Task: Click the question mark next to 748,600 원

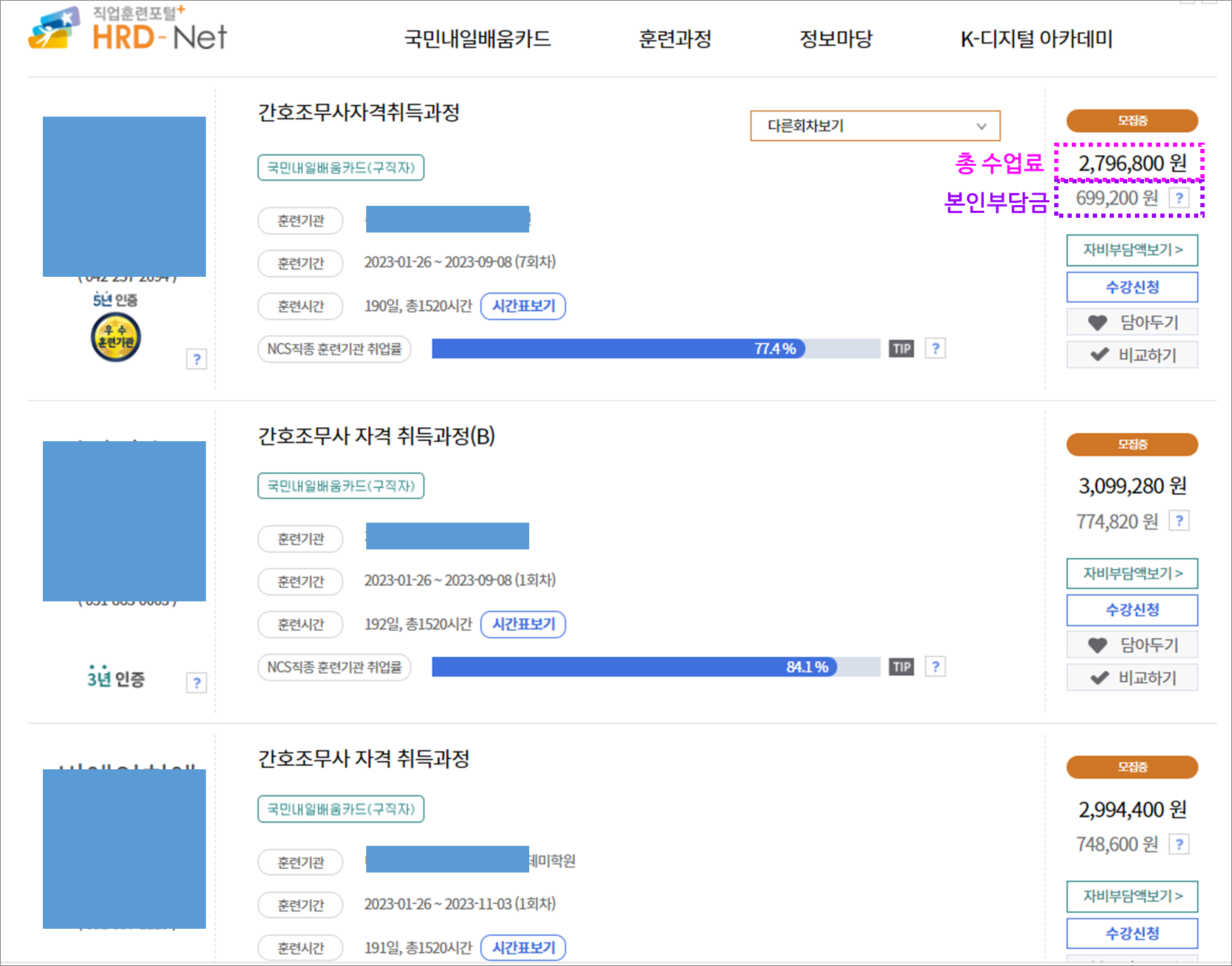Action: click(1180, 844)
